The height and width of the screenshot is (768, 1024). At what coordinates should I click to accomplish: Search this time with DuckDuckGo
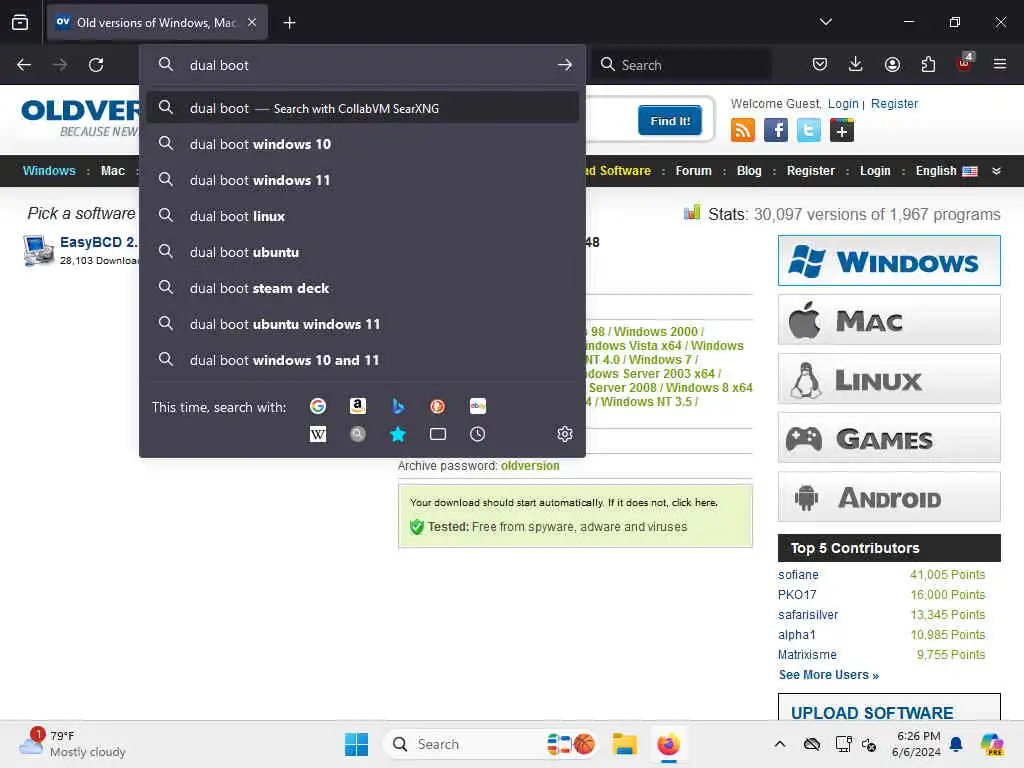tap(438, 406)
